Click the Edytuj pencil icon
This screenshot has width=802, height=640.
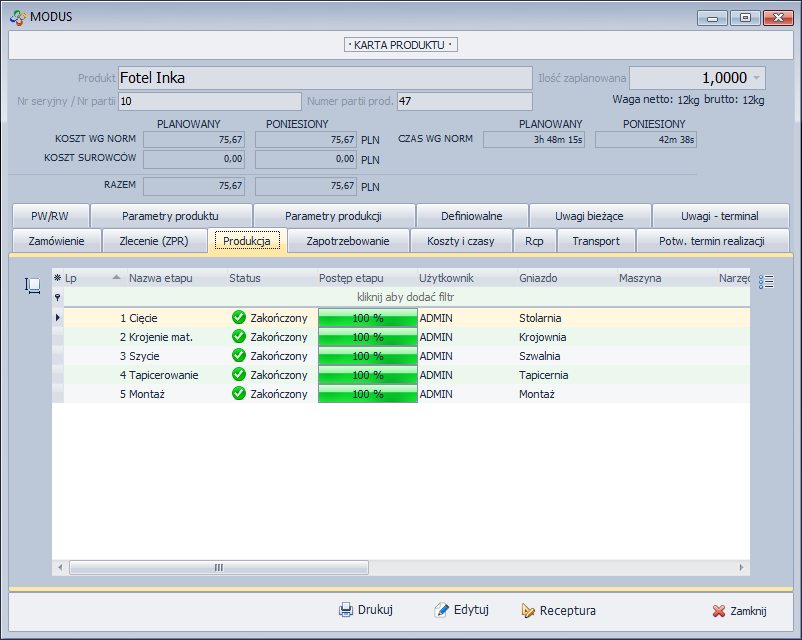coord(441,610)
